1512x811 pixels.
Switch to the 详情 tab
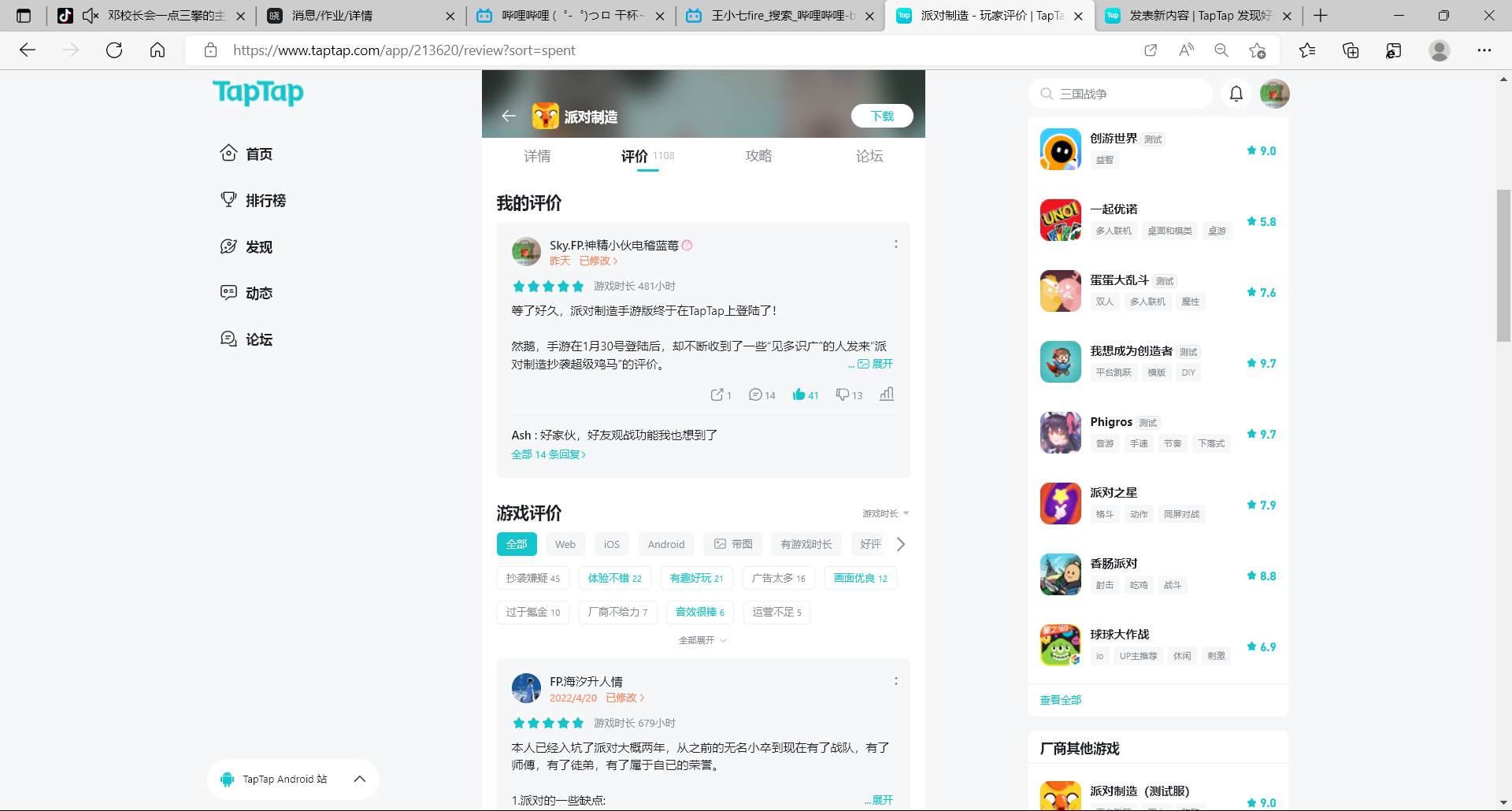coord(537,156)
